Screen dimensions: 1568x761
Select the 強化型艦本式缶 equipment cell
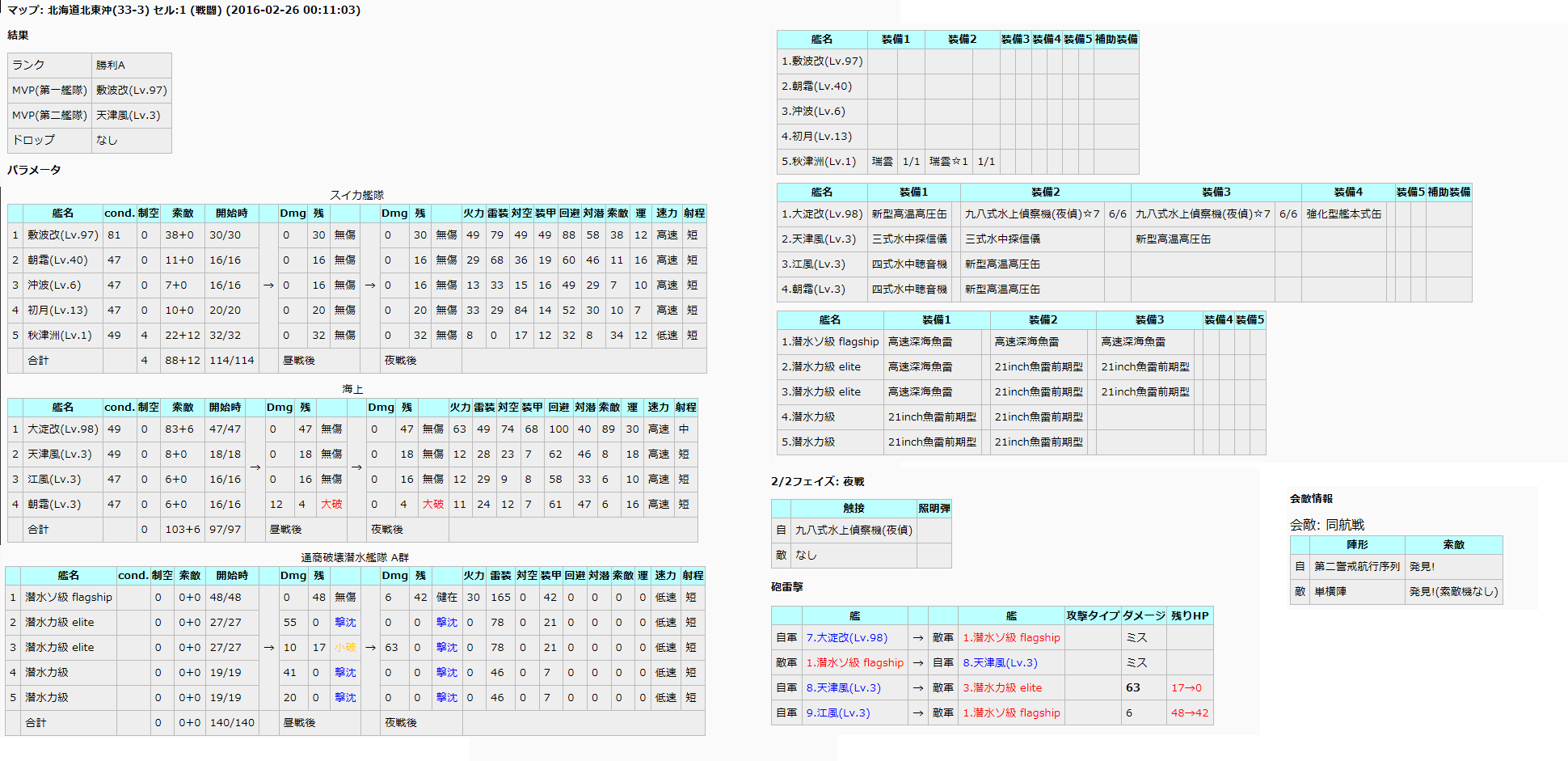[1343, 214]
